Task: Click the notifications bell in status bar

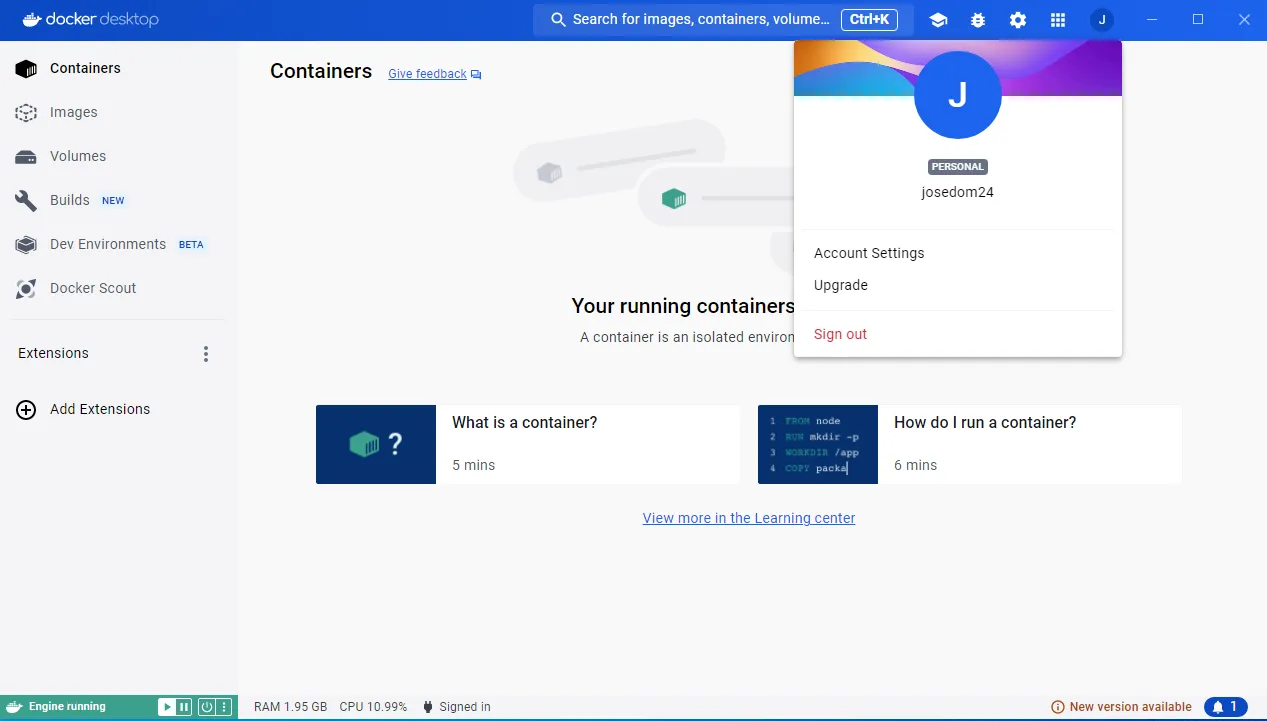Action: pos(1225,707)
